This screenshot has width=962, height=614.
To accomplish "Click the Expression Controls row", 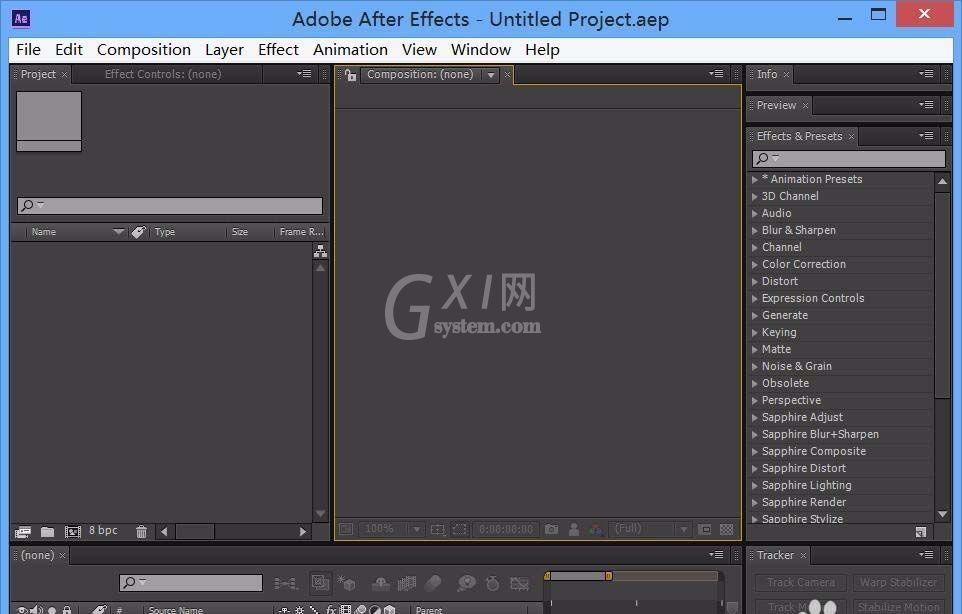I will (841, 298).
